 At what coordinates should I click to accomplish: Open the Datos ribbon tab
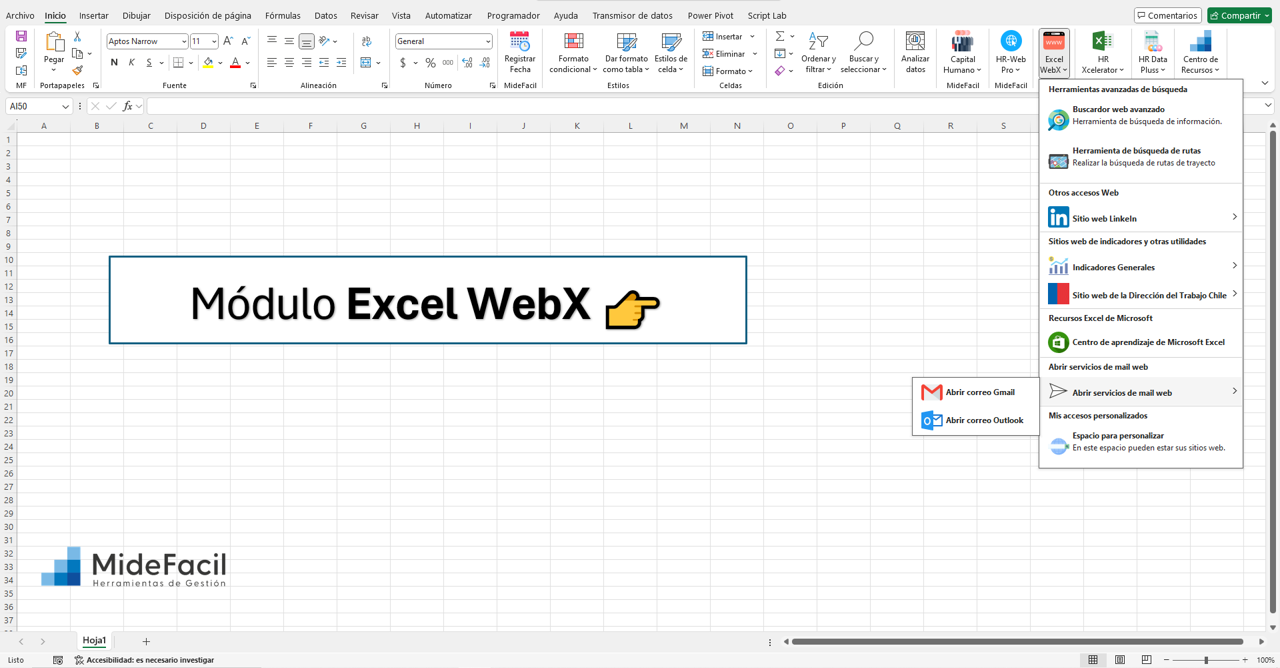coord(326,16)
